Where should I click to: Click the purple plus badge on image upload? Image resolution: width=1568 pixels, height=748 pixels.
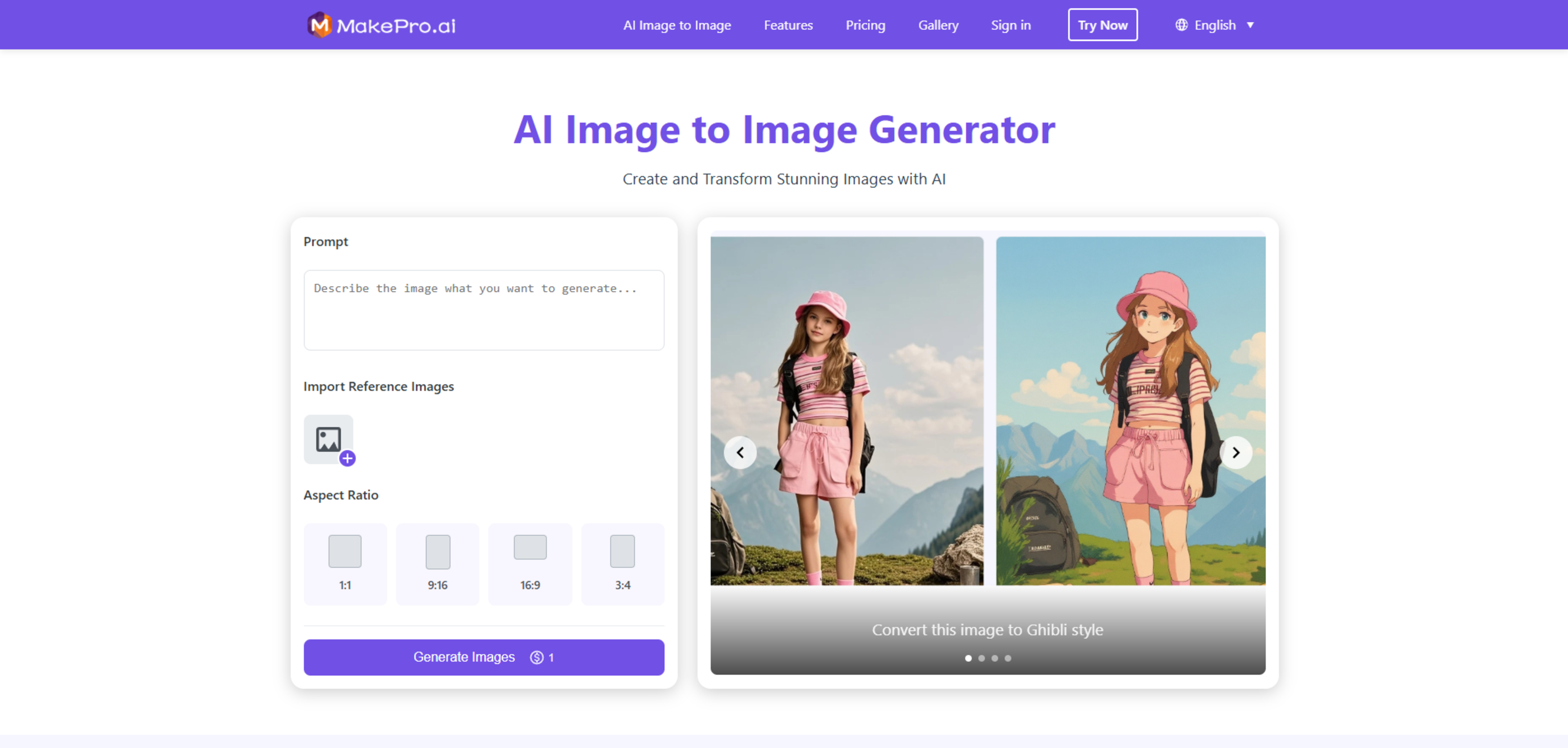pyautogui.click(x=347, y=459)
